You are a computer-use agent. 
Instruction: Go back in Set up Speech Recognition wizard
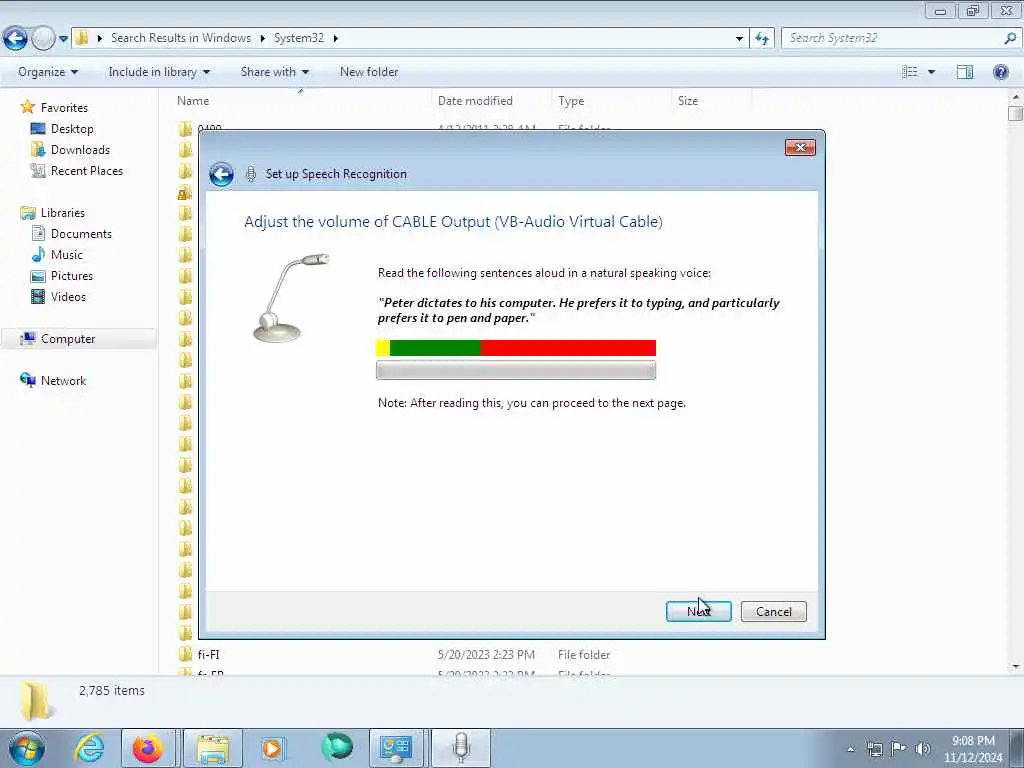point(221,174)
